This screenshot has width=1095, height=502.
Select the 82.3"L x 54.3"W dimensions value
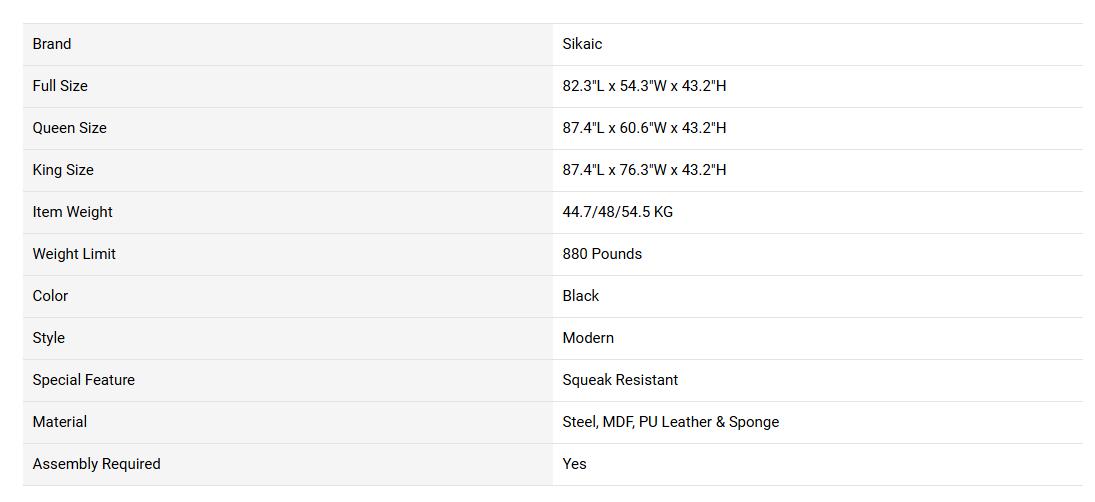coord(644,86)
